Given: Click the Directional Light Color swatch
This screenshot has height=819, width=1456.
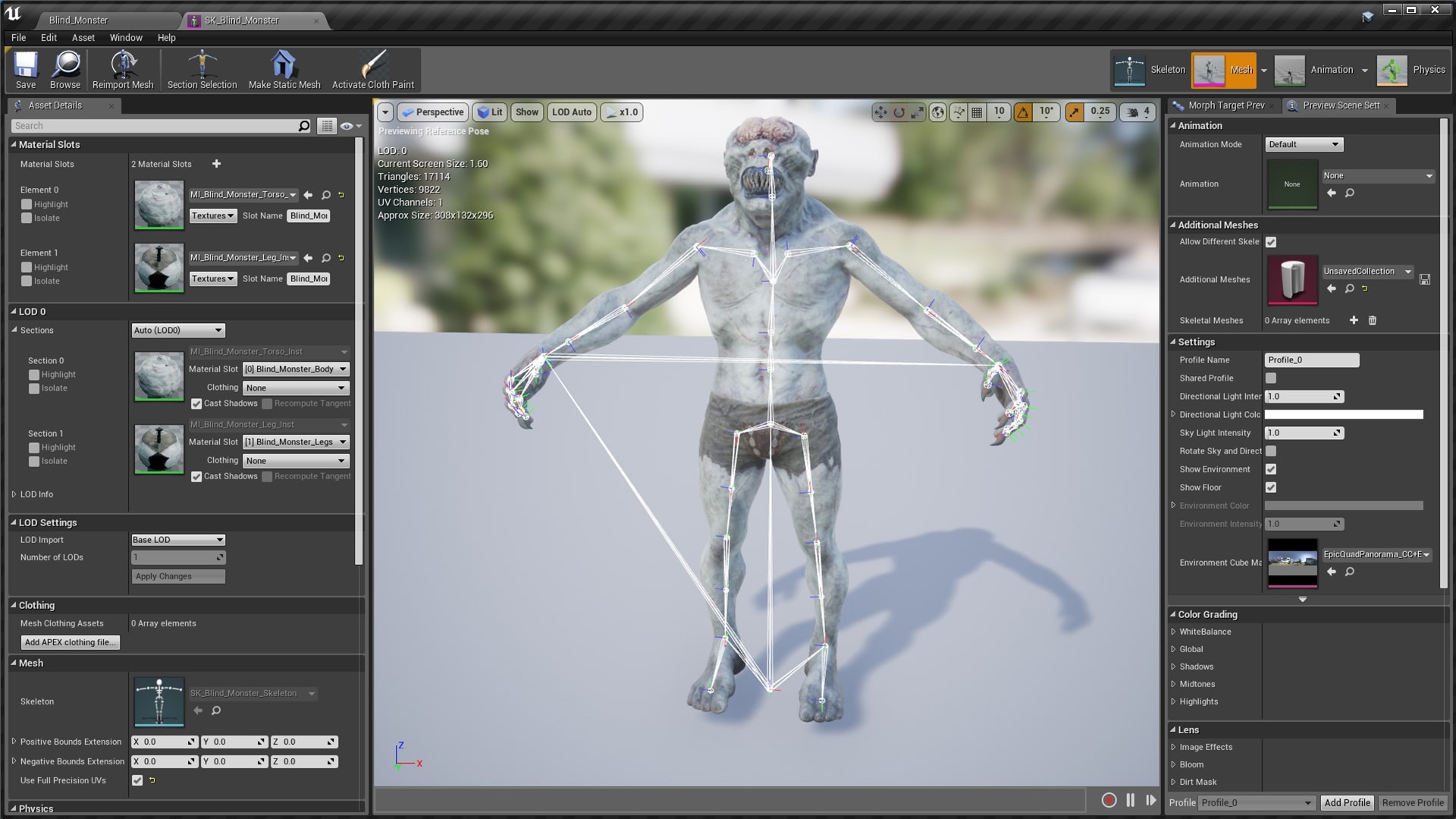Looking at the screenshot, I should click(x=1345, y=414).
